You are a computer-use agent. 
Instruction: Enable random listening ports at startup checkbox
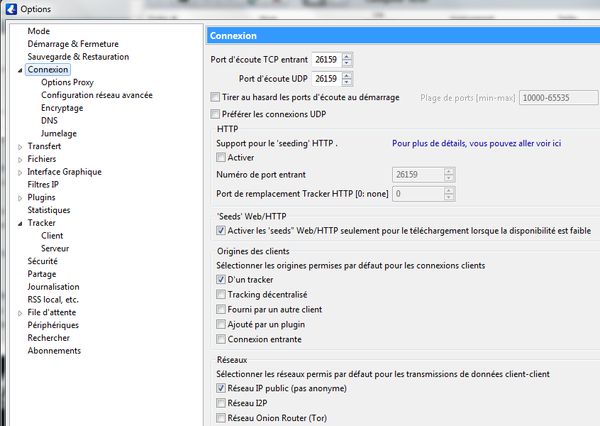coord(215,97)
